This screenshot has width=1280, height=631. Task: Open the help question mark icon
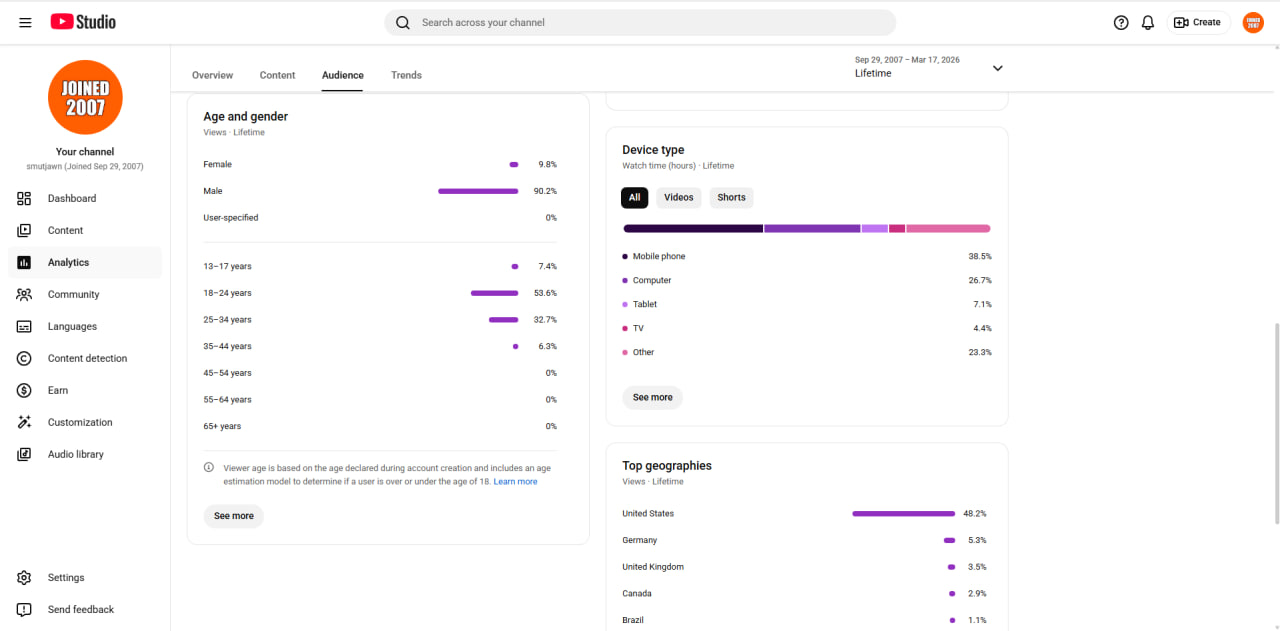[1121, 22]
